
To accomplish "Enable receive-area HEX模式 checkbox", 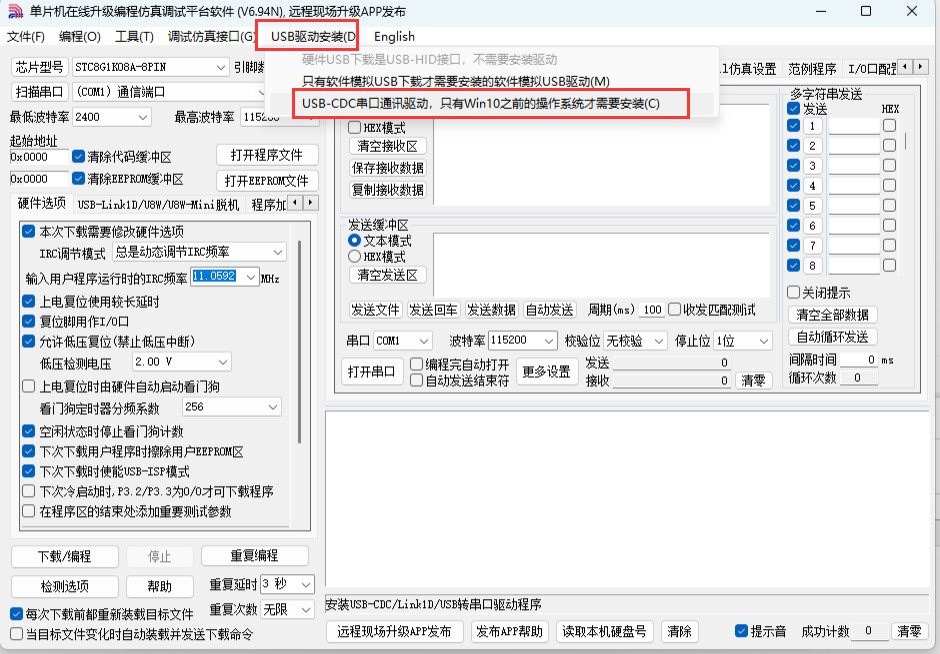I will tap(354, 127).
